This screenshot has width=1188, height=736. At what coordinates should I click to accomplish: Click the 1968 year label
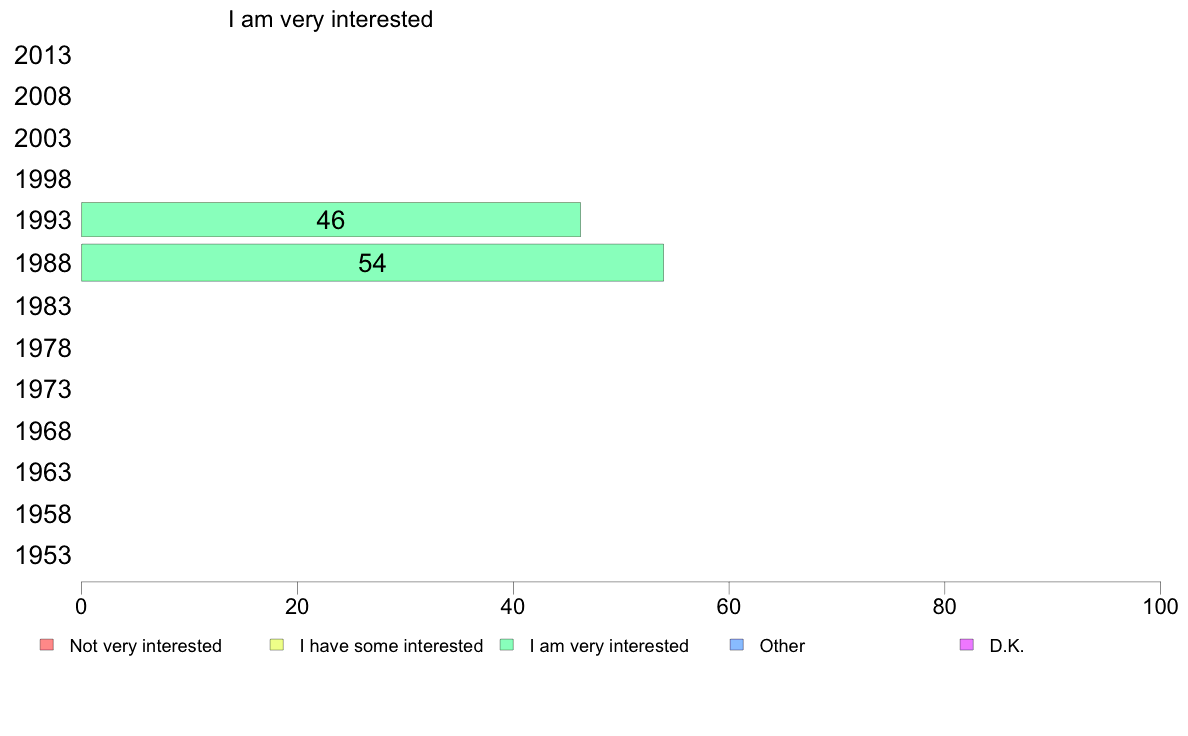pyautogui.click(x=42, y=431)
